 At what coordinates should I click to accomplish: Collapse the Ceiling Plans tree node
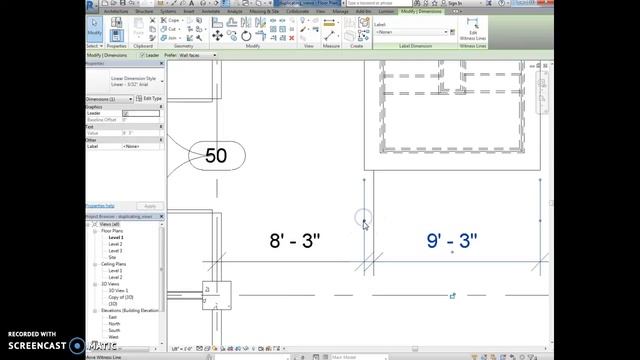95,264
